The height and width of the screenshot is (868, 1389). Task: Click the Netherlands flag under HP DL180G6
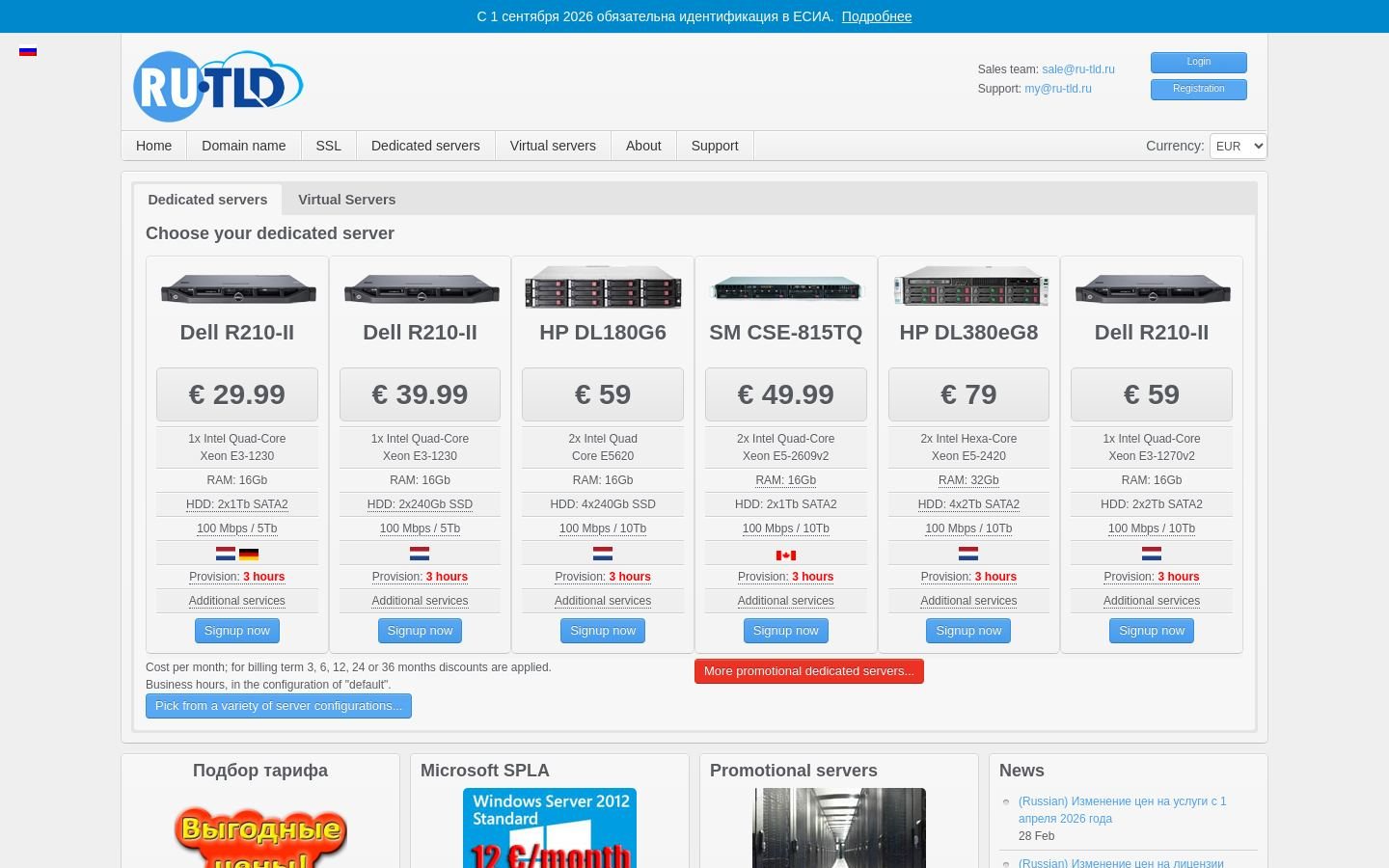pos(603,554)
